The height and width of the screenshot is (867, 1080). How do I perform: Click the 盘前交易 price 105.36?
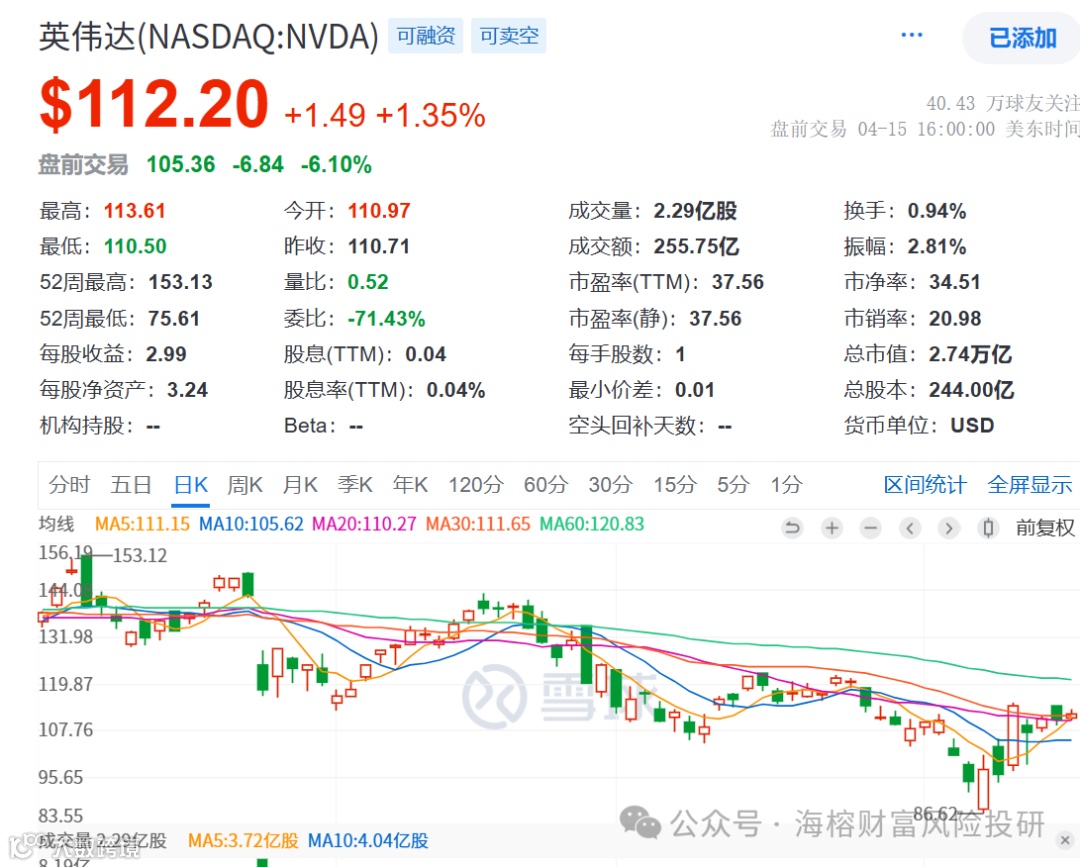pyautogui.click(x=180, y=165)
